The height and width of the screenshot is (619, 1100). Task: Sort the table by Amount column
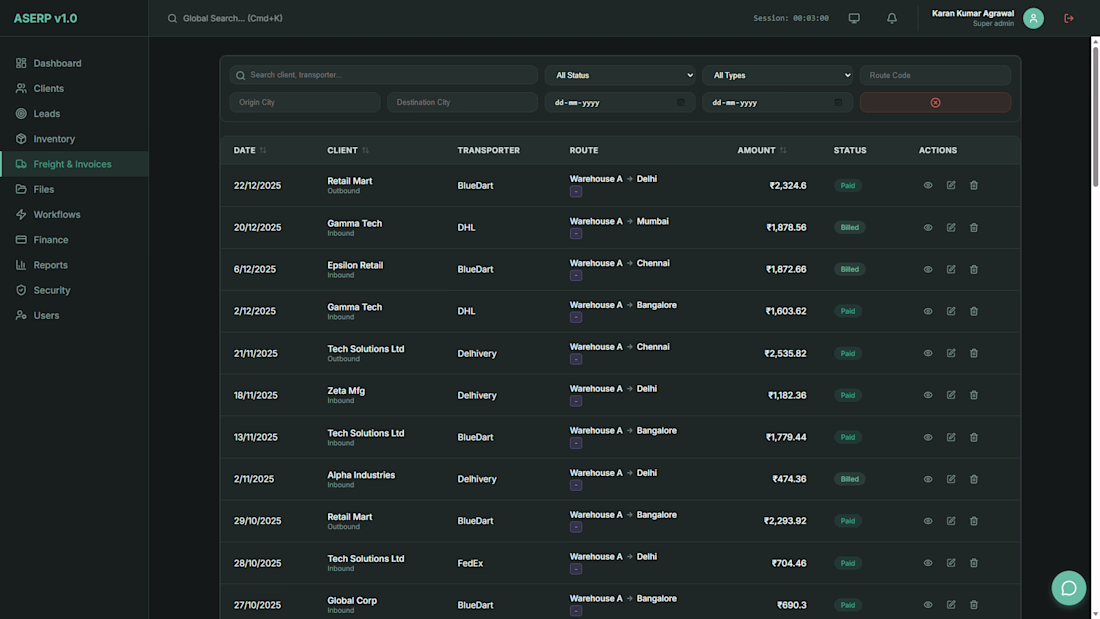click(x=762, y=150)
